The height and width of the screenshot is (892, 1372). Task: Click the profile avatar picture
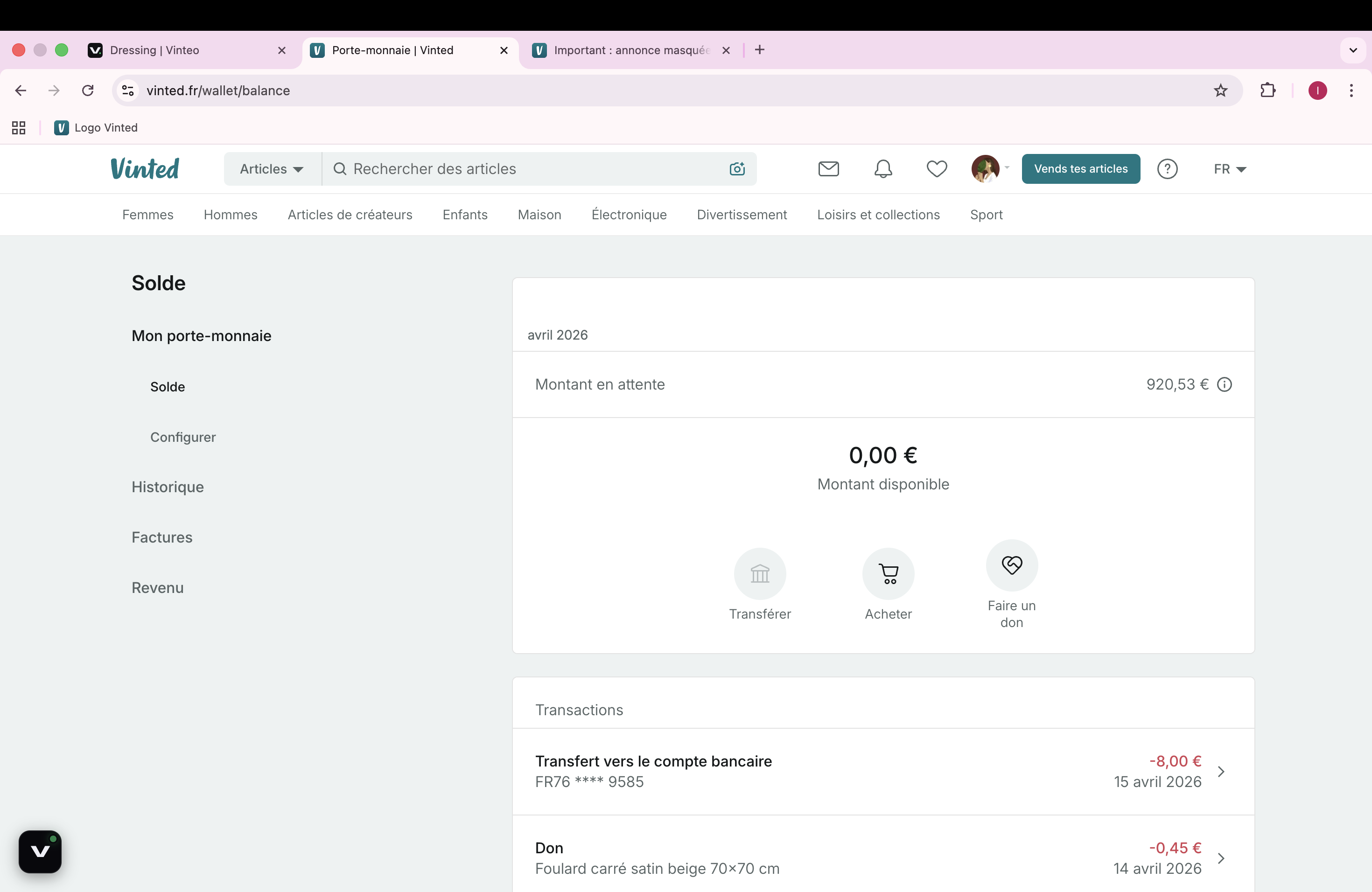point(985,168)
